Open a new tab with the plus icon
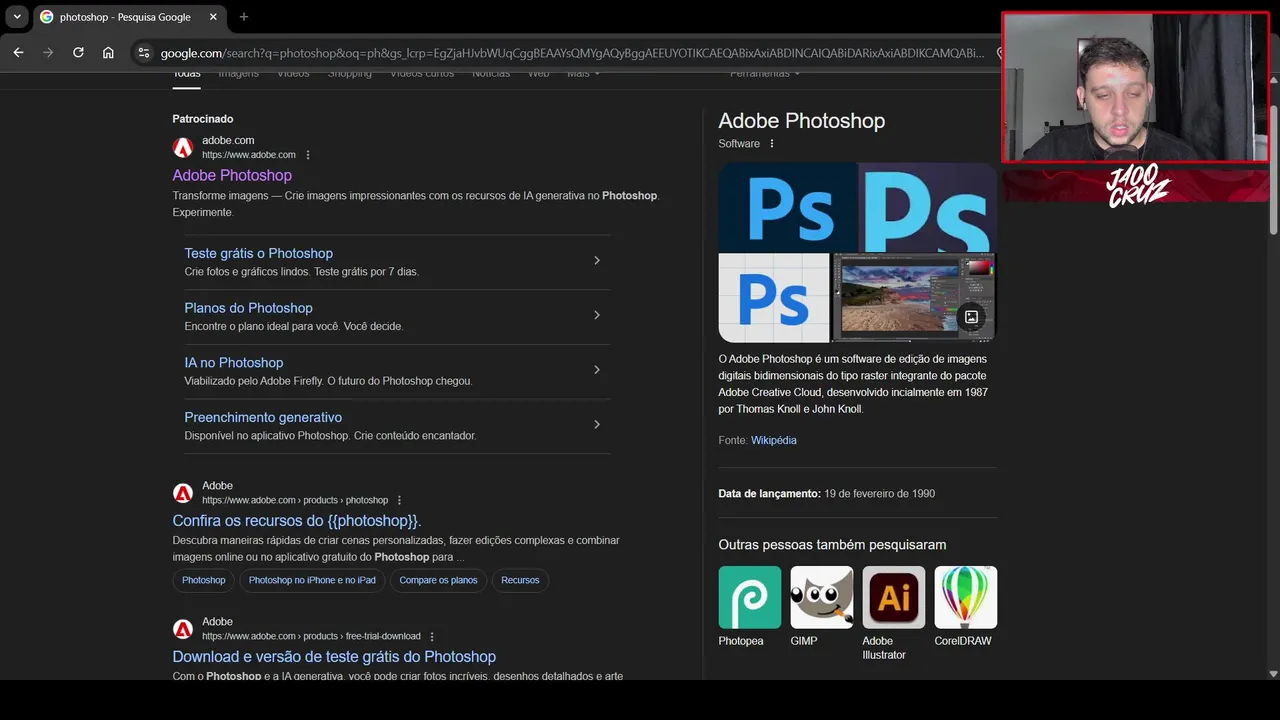This screenshot has height=720, width=1280. (x=244, y=17)
